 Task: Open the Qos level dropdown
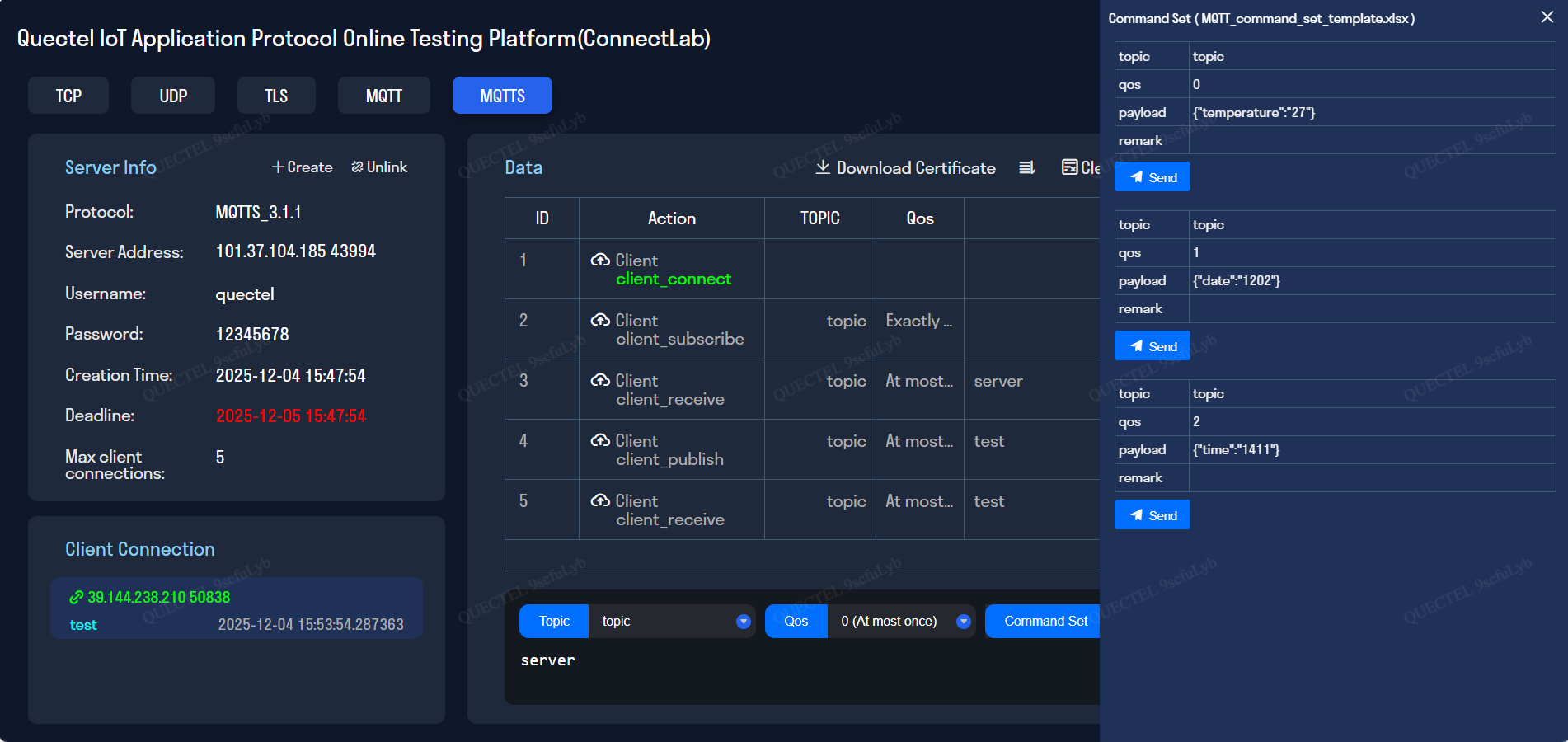pos(963,622)
